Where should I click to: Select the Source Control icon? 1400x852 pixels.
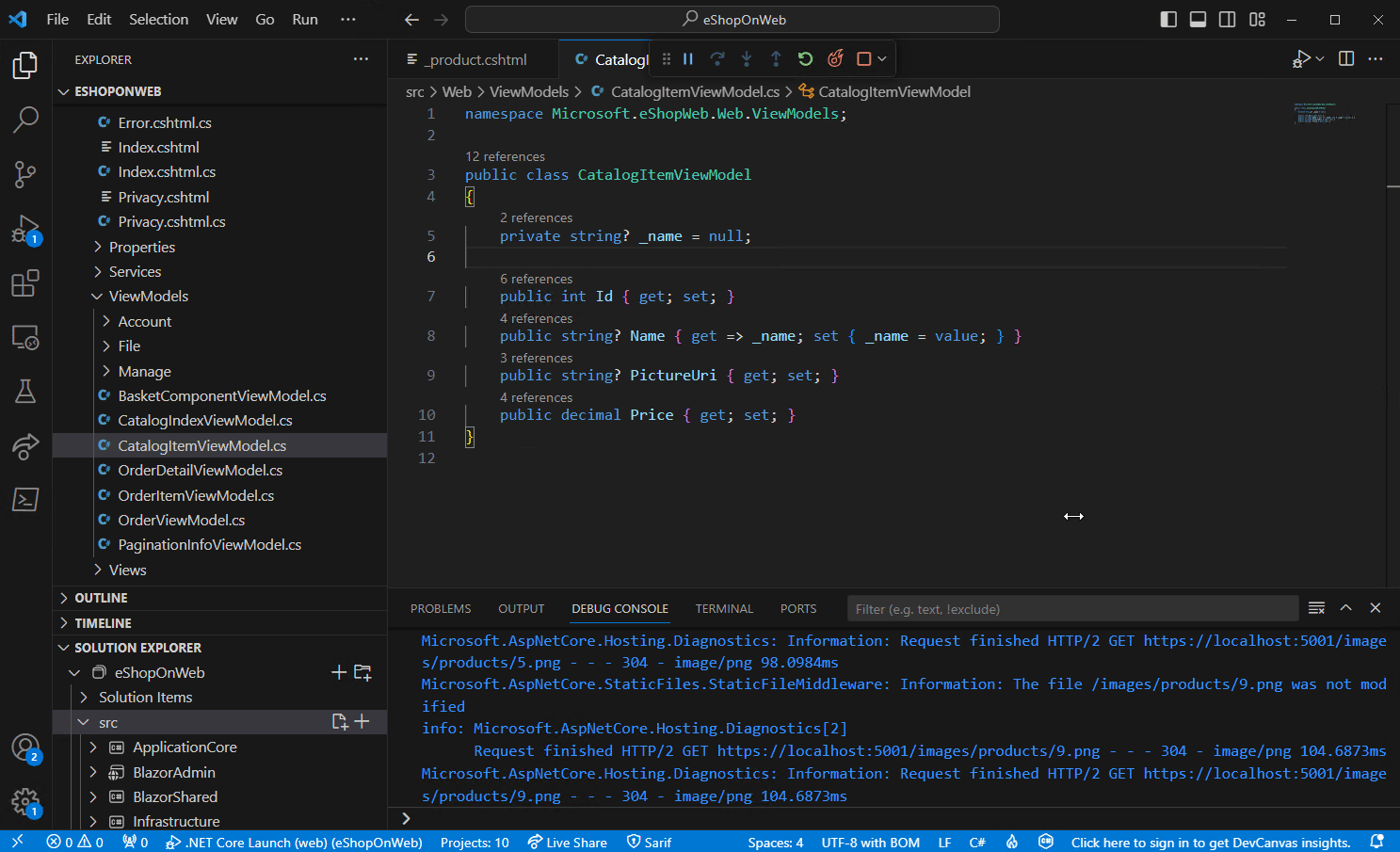24,174
